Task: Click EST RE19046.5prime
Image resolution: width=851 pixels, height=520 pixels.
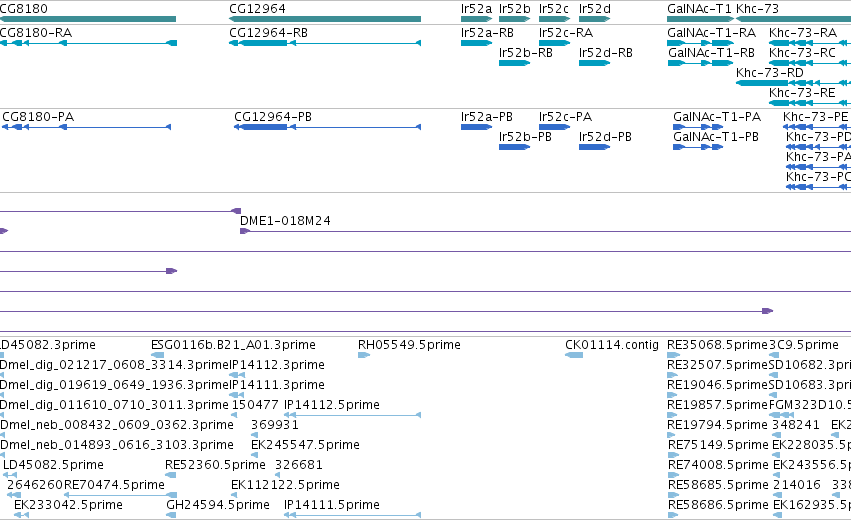Action: coord(673,395)
